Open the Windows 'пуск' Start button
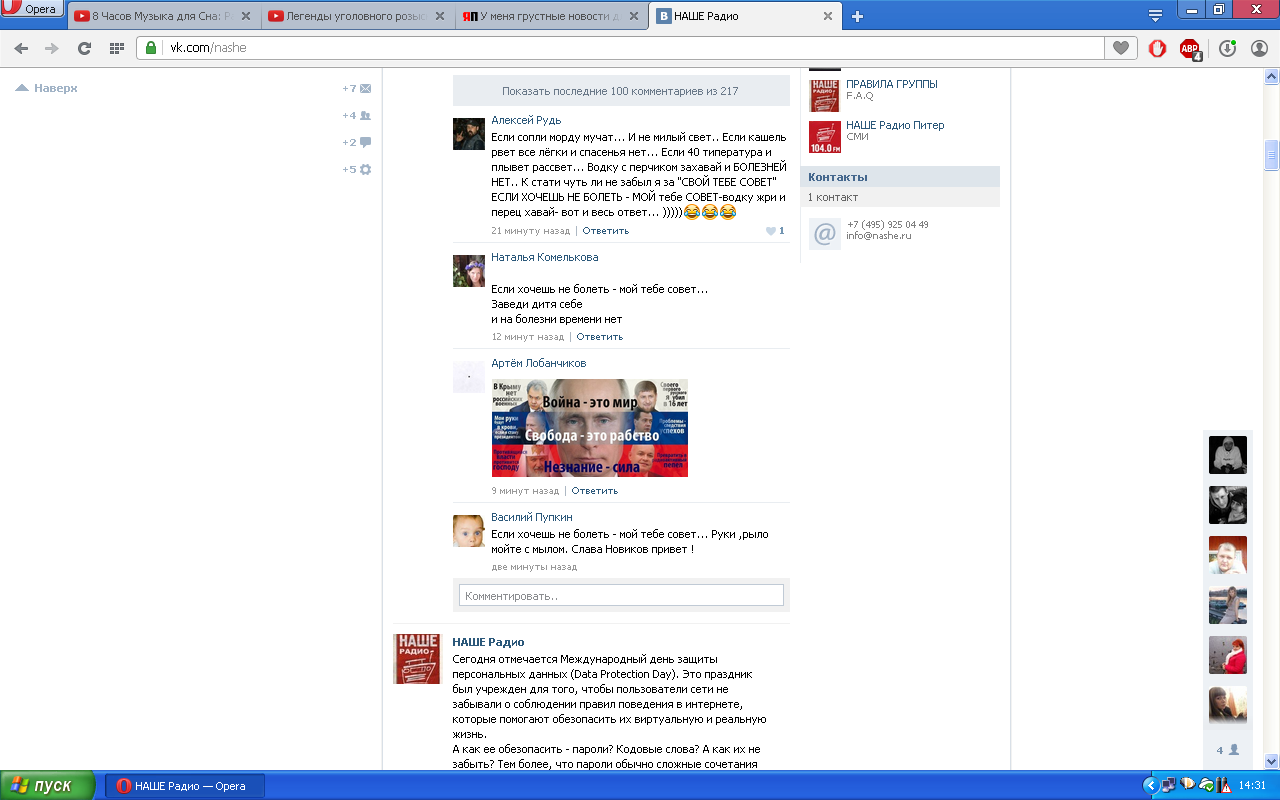 tap(47, 786)
